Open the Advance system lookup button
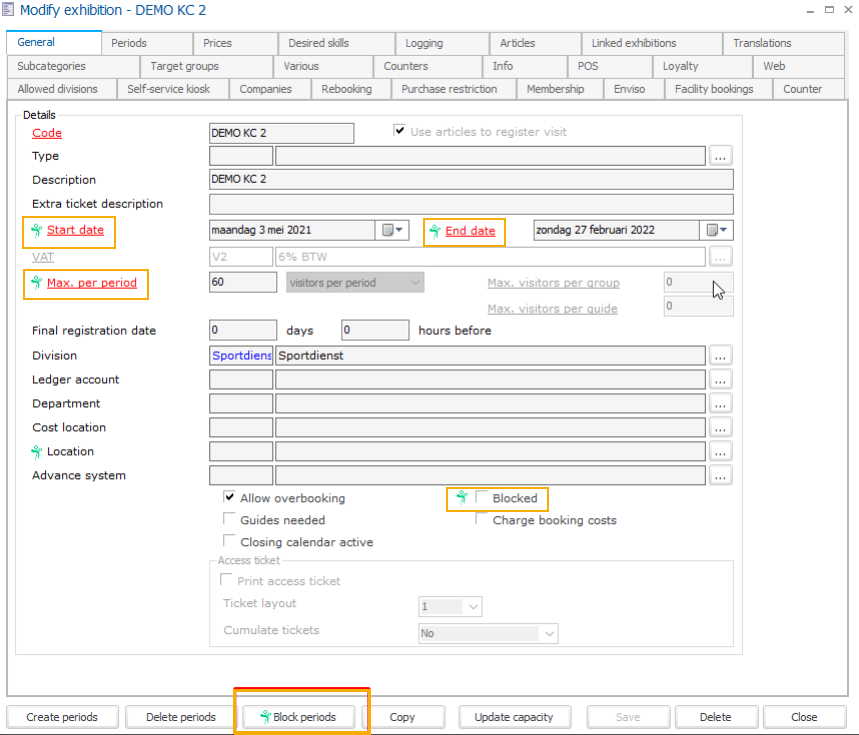 pyautogui.click(x=721, y=476)
